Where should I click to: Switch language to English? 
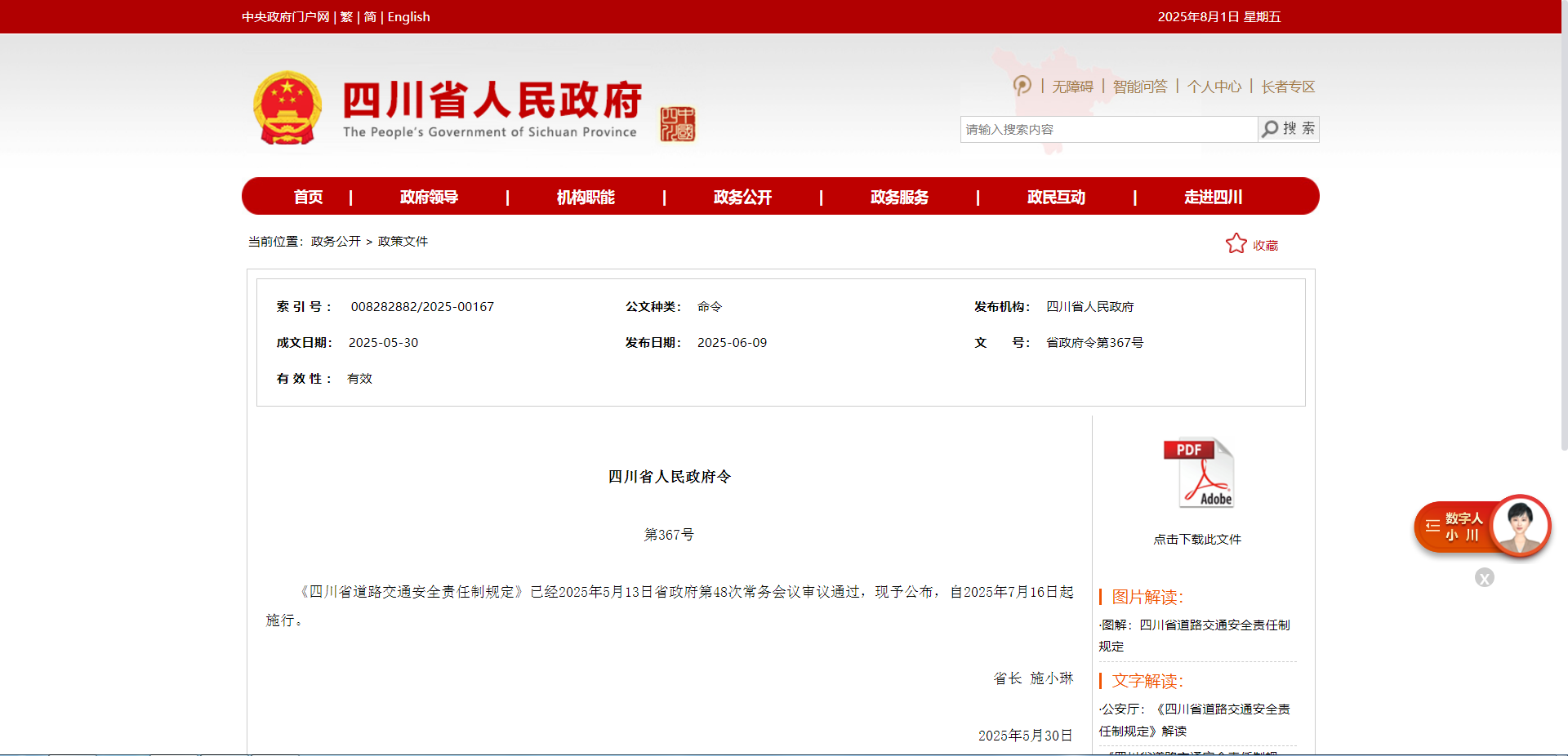coord(408,17)
